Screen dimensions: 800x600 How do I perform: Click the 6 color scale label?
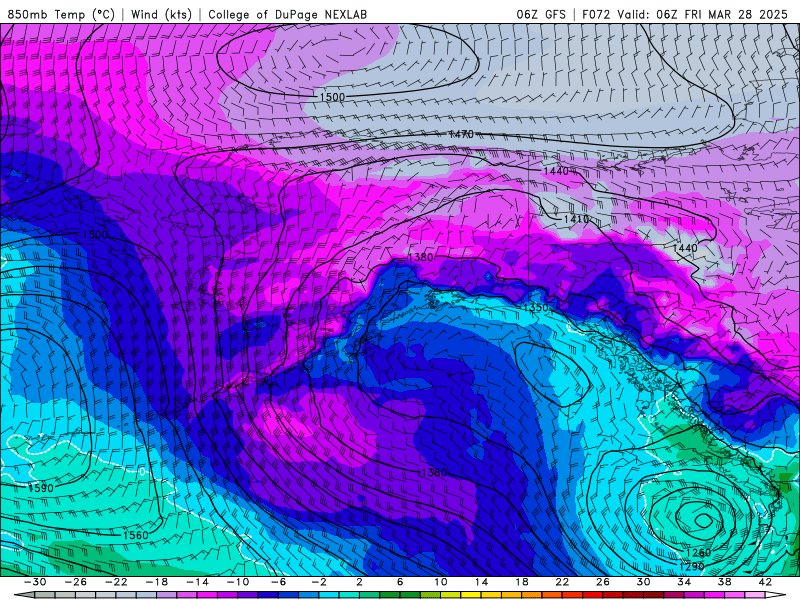[x=400, y=582]
